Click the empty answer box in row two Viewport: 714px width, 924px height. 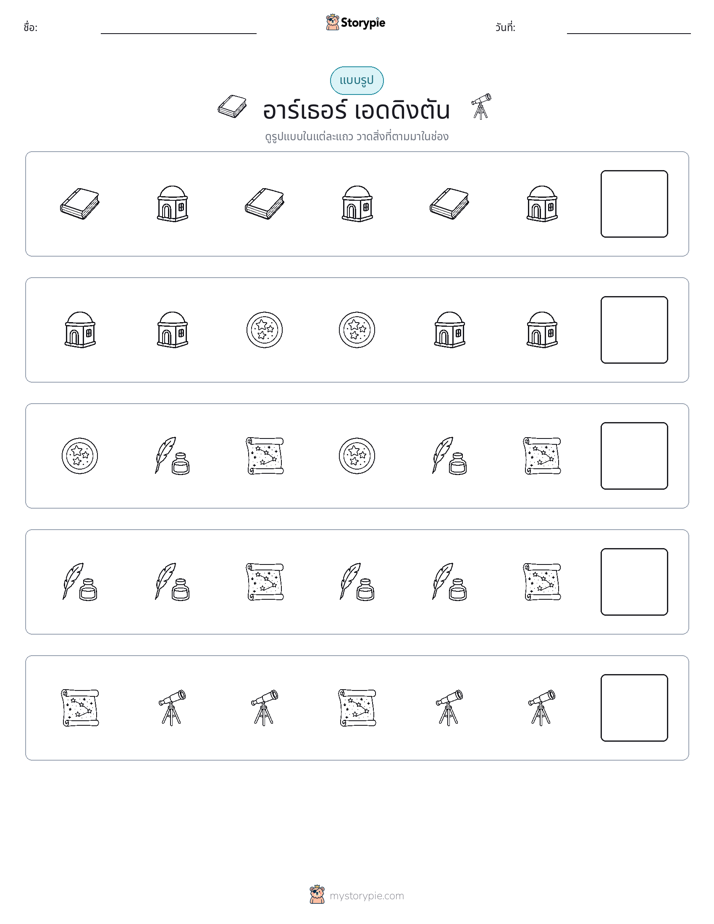click(634, 330)
